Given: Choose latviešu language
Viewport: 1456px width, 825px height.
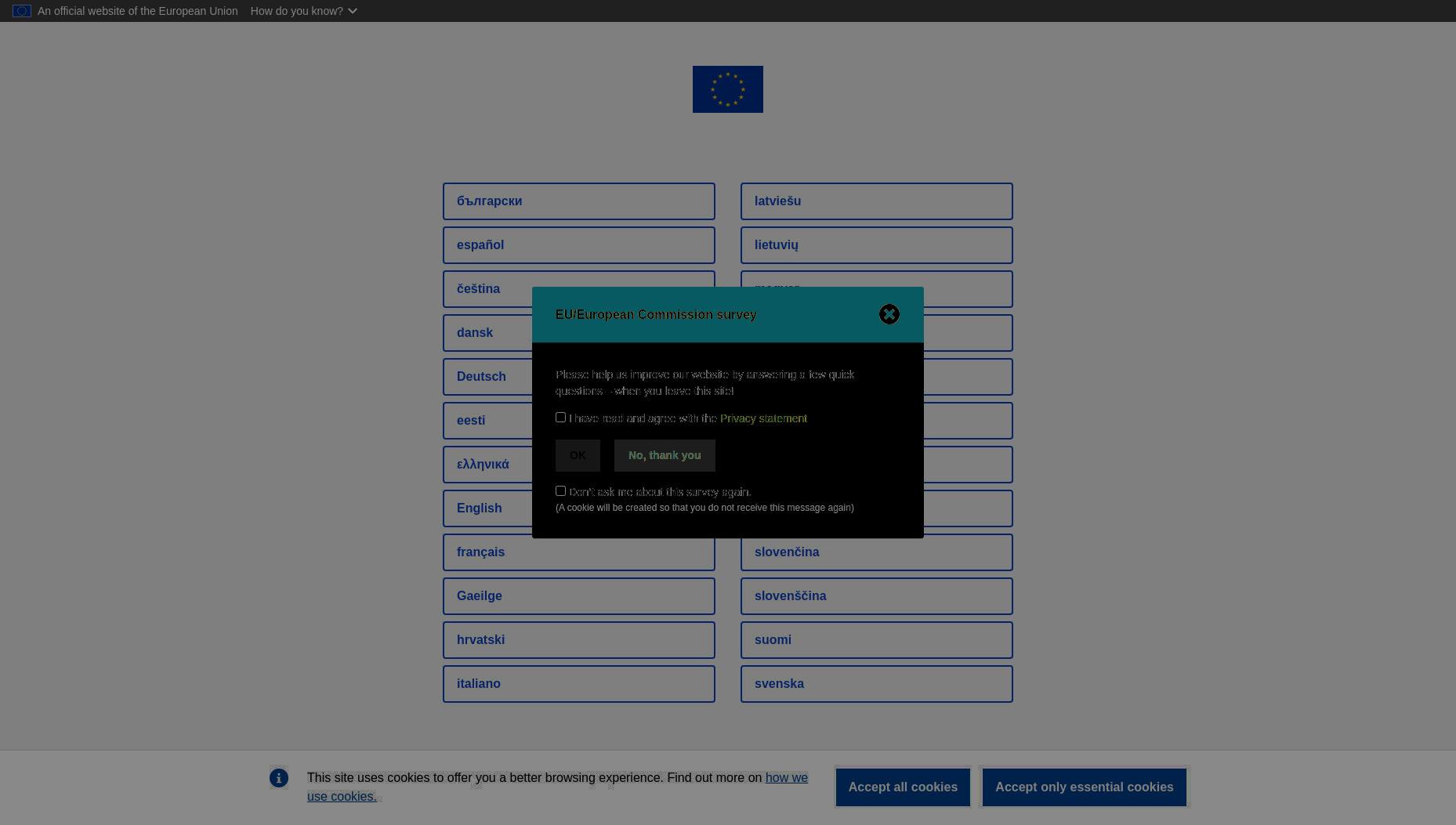Looking at the screenshot, I should click(x=877, y=201).
